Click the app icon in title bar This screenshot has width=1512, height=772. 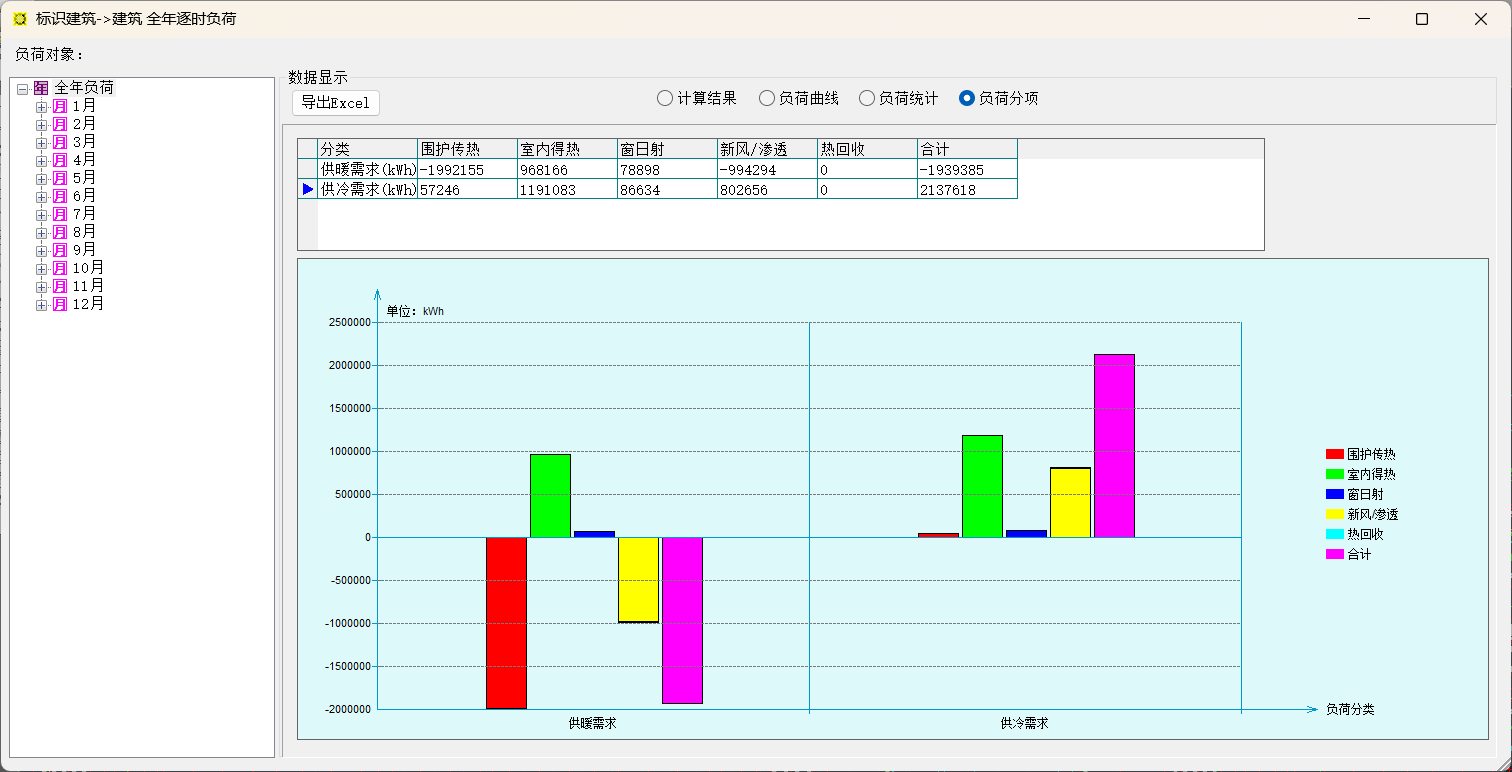click(x=20, y=19)
